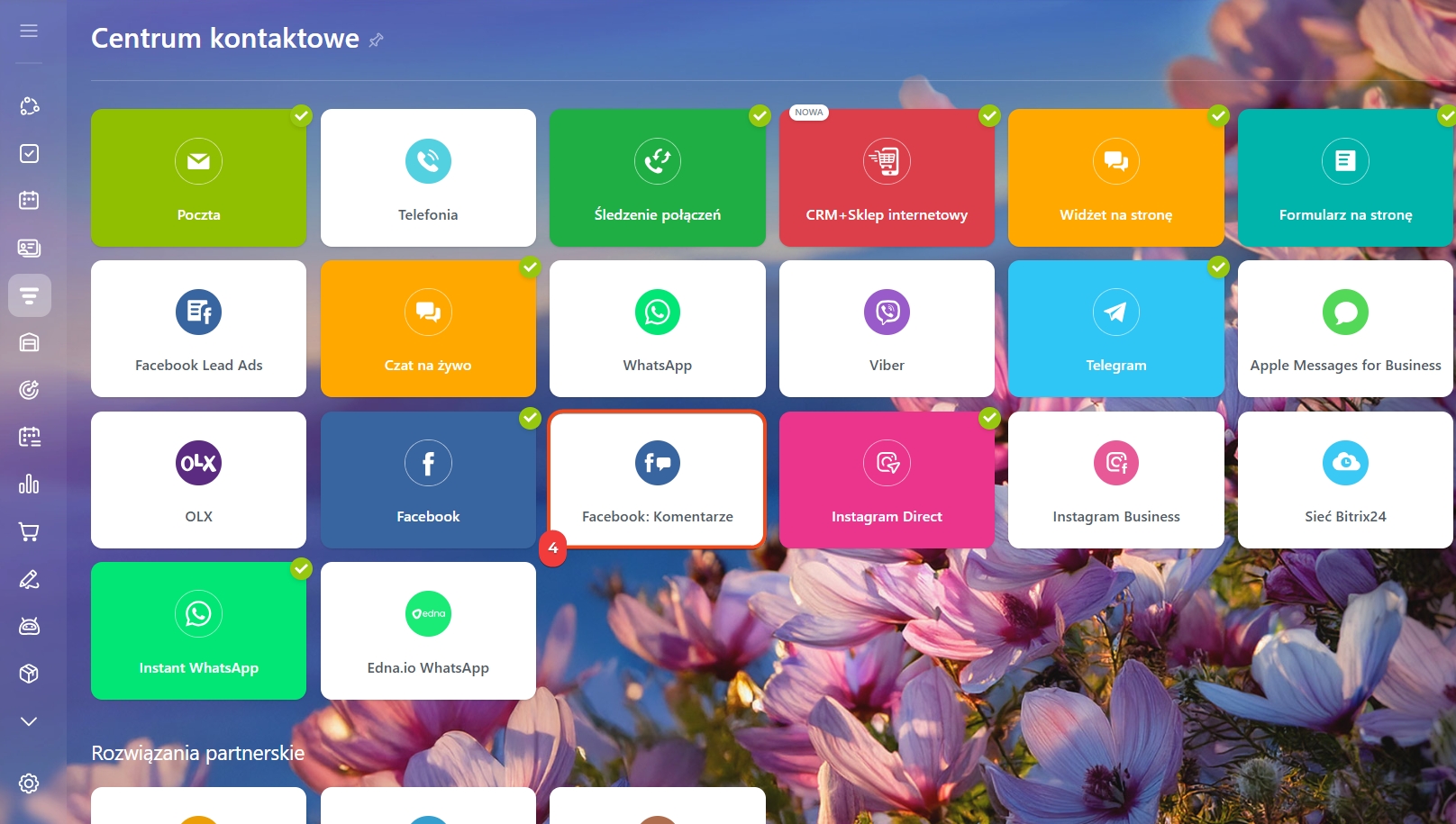The width and height of the screenshot is (1456, 824).
Task: Click the Sieć Bitrix24 cloud icon
Action: coord(1345,463)
